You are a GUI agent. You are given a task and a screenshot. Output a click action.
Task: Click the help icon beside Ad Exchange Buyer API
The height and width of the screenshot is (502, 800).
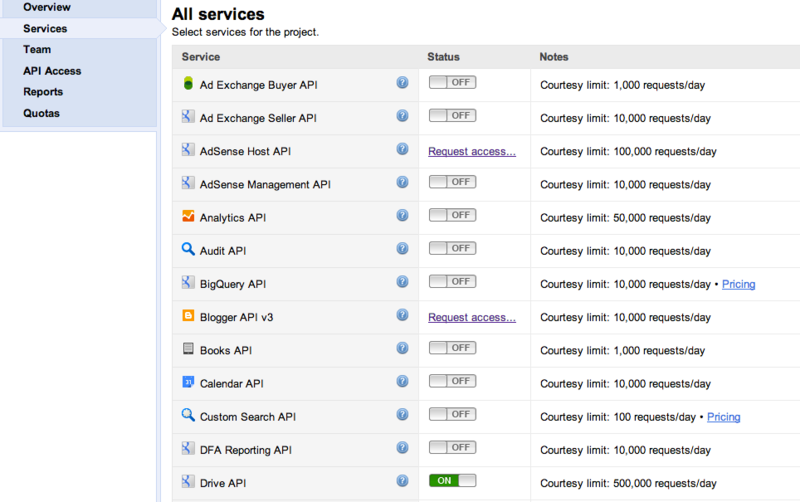click(402, 82)
